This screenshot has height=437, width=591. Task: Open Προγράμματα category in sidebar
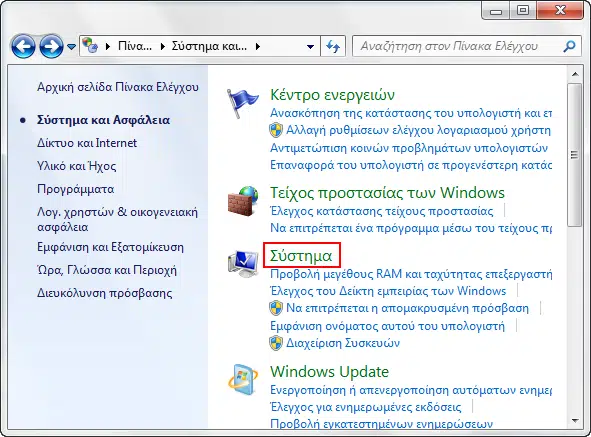(x=75, y=189)
